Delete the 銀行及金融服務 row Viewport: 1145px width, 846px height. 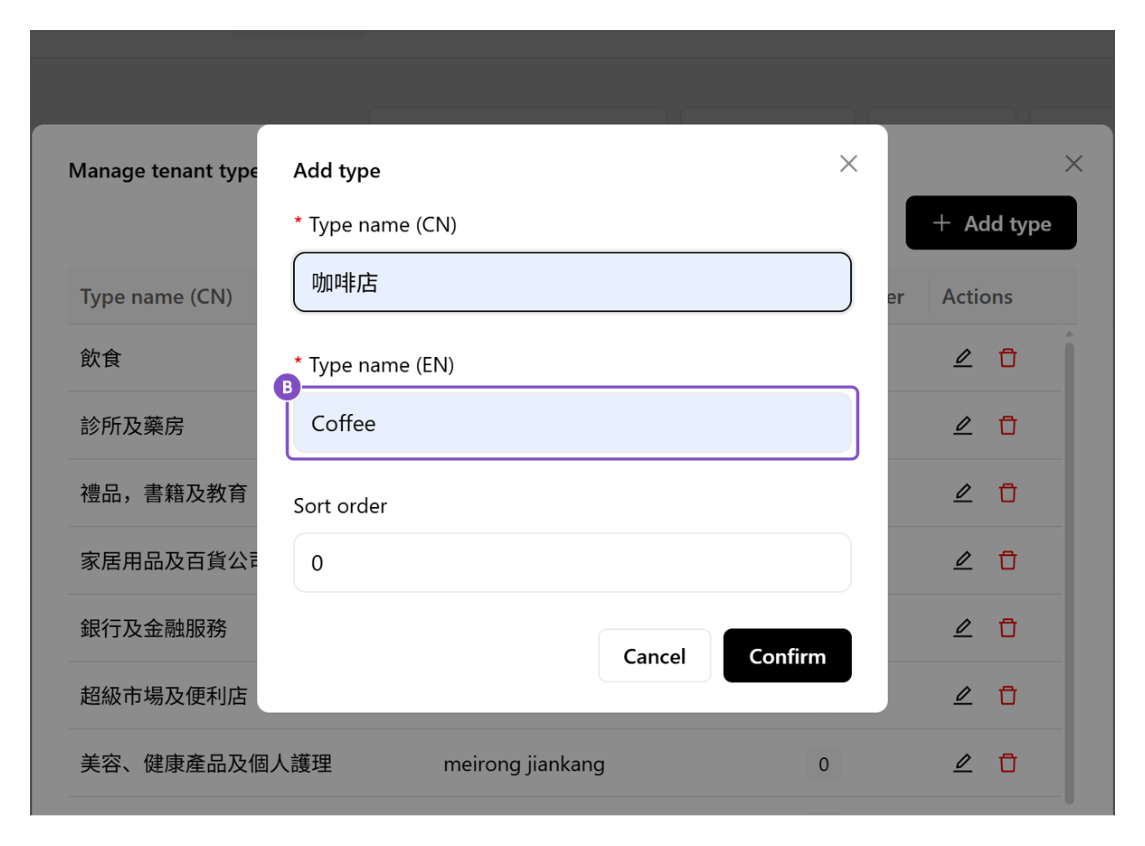tap(1008, 628)
